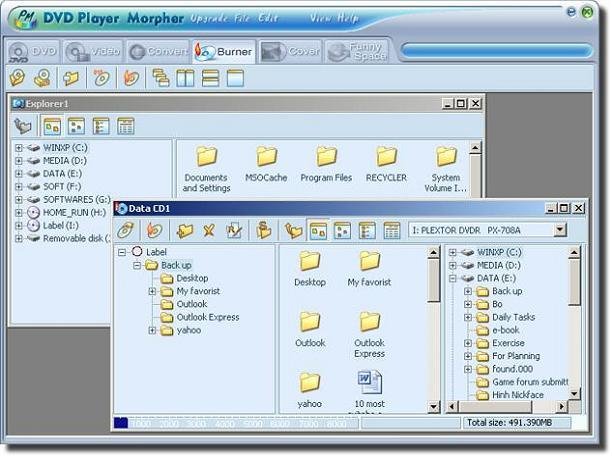This screenshot has width=612, height=459.
Task: Select the 10 most Word document in Data CD1
Action: coord(369,391)
